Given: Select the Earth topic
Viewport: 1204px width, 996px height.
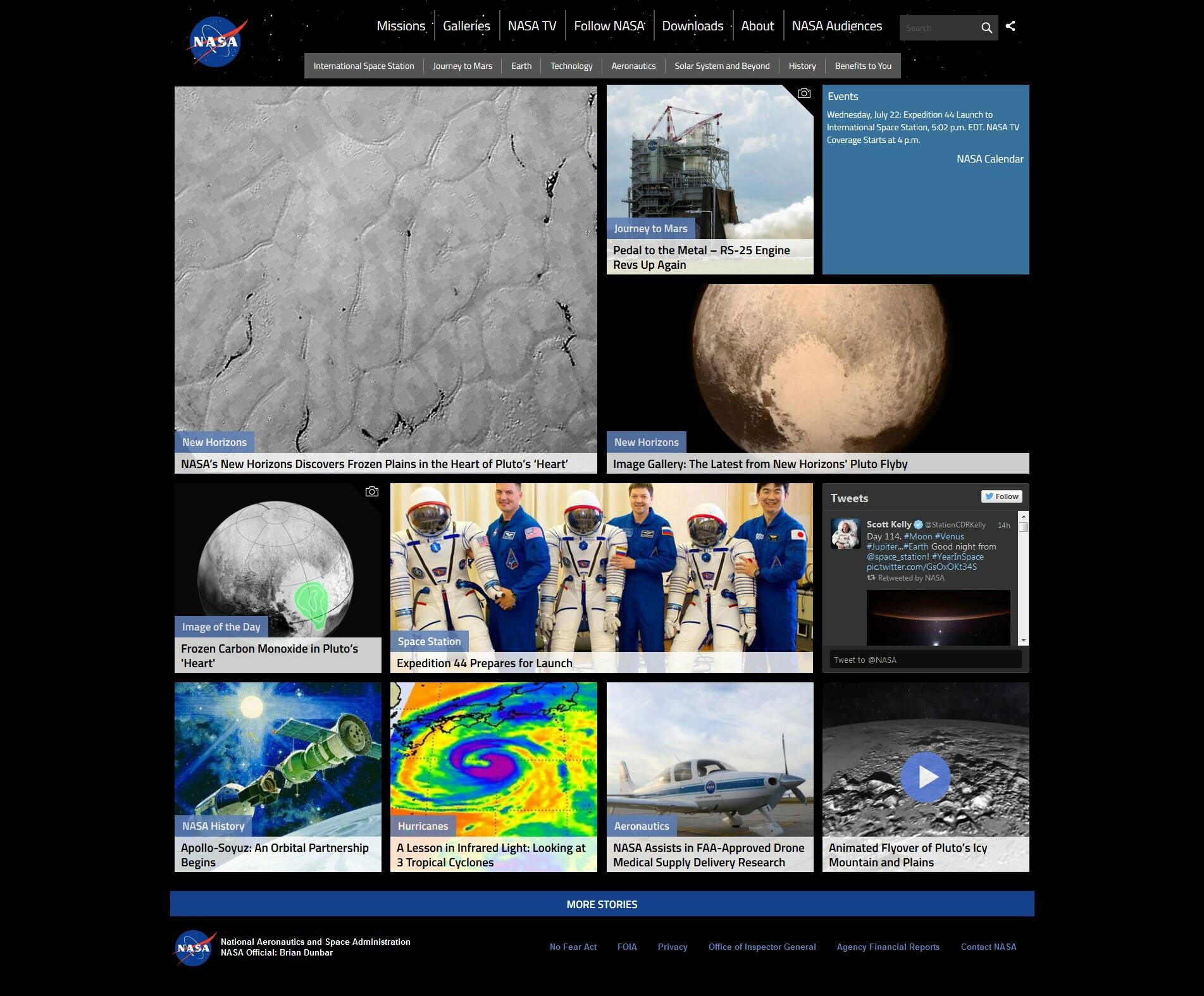Looking at the screenshot, I should pos(521,66).
